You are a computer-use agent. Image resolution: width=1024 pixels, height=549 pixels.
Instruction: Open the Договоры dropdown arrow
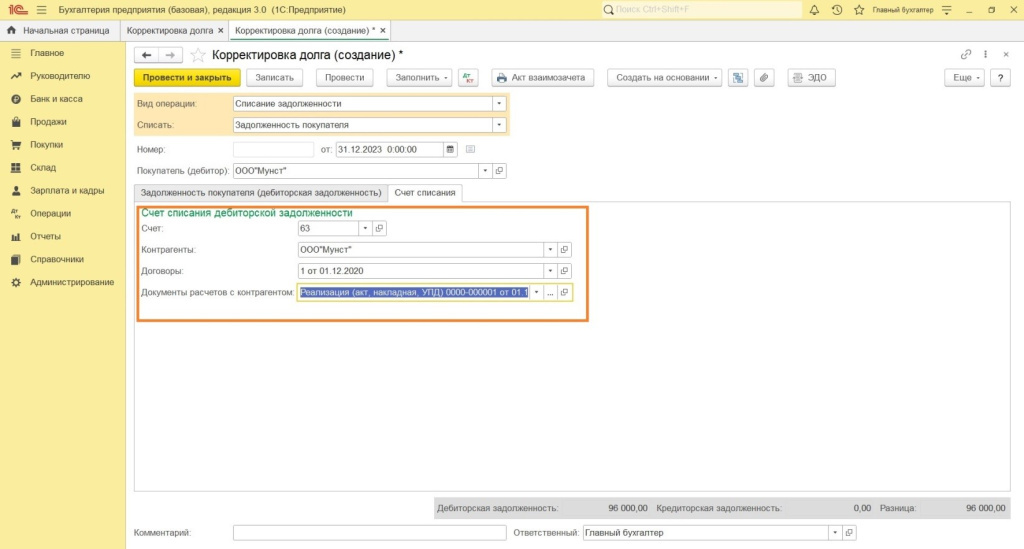coord(549,271)
